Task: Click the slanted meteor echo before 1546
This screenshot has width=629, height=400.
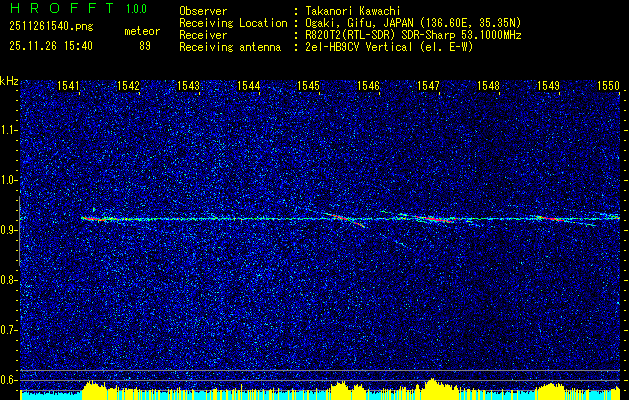Action: click(x=346, y=219)
